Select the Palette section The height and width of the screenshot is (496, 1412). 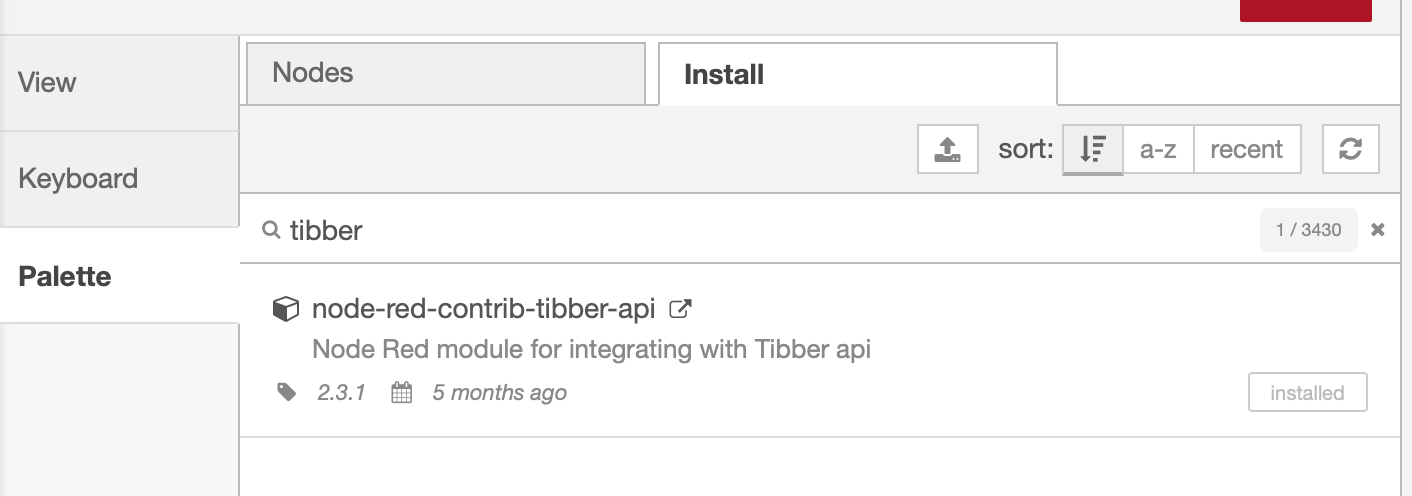119,276
